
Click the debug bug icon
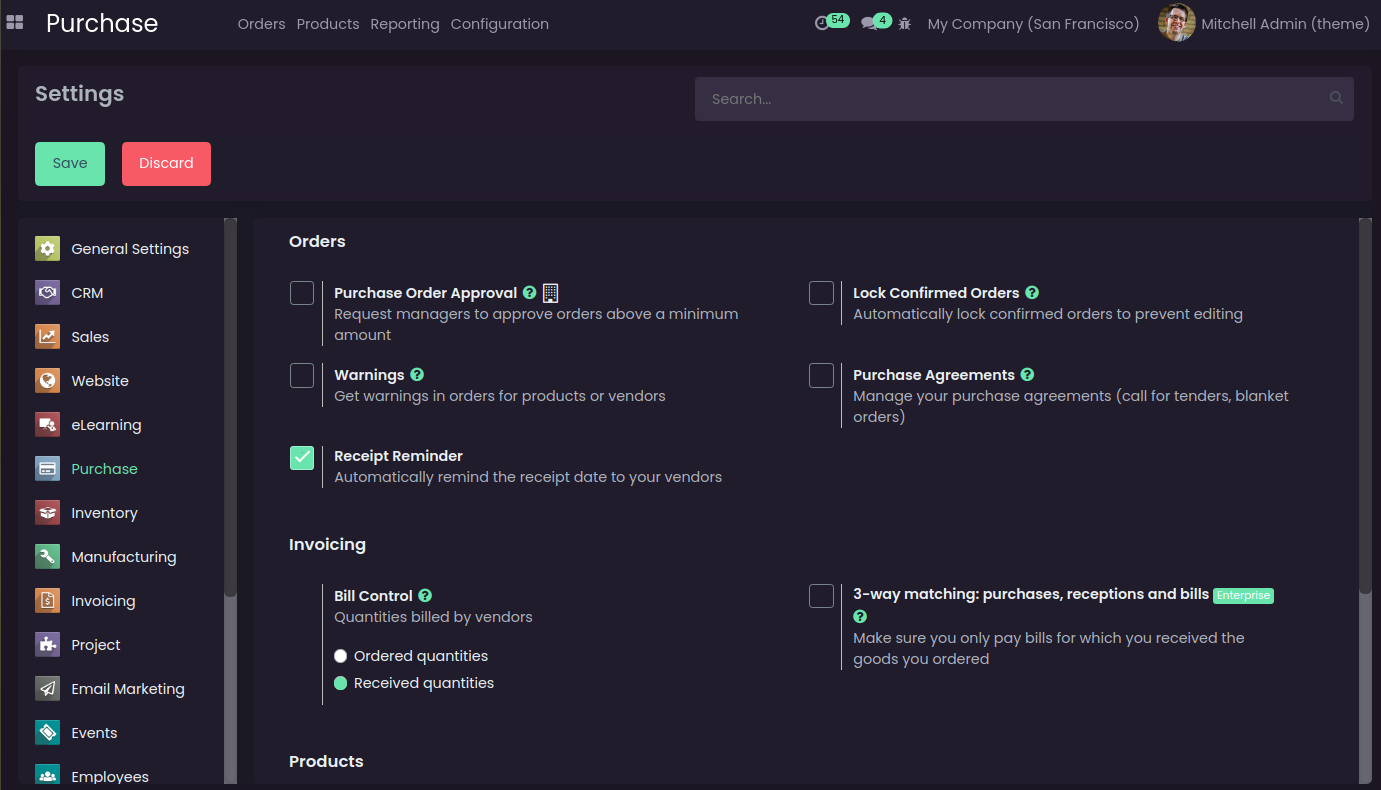pos(905,23)
